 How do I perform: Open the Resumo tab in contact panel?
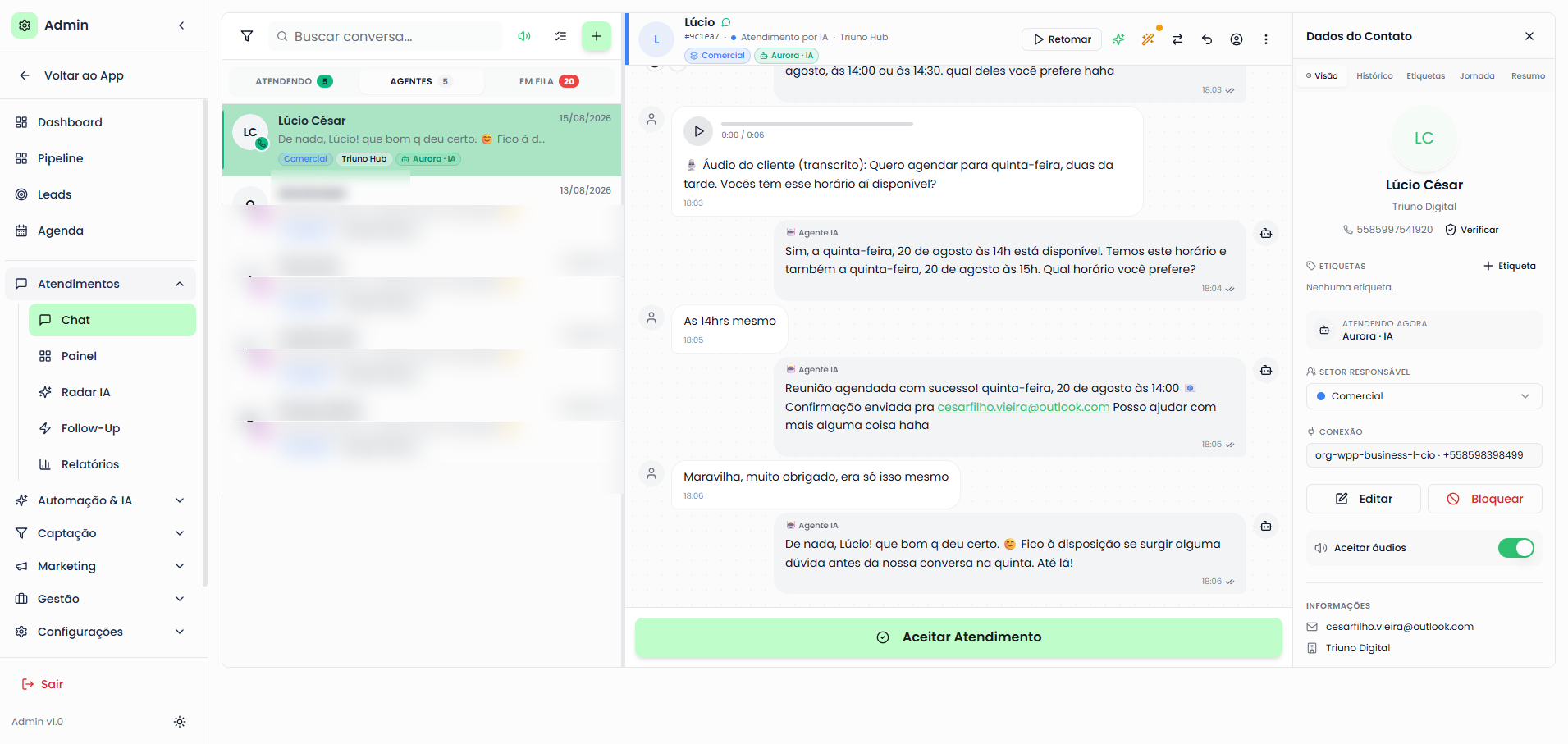(x=1528, y=75)
